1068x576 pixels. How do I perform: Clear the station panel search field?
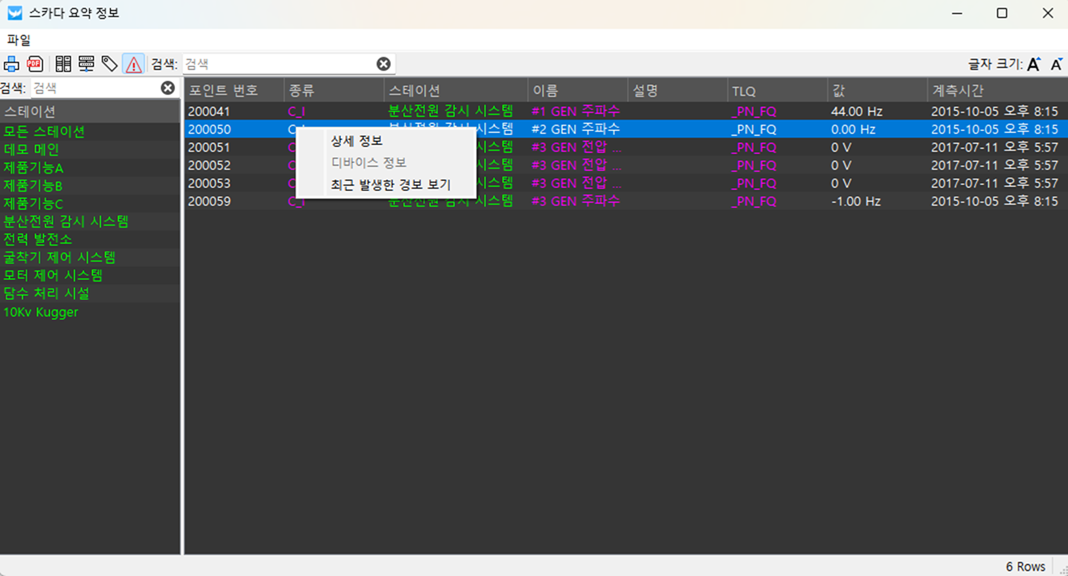168,88
